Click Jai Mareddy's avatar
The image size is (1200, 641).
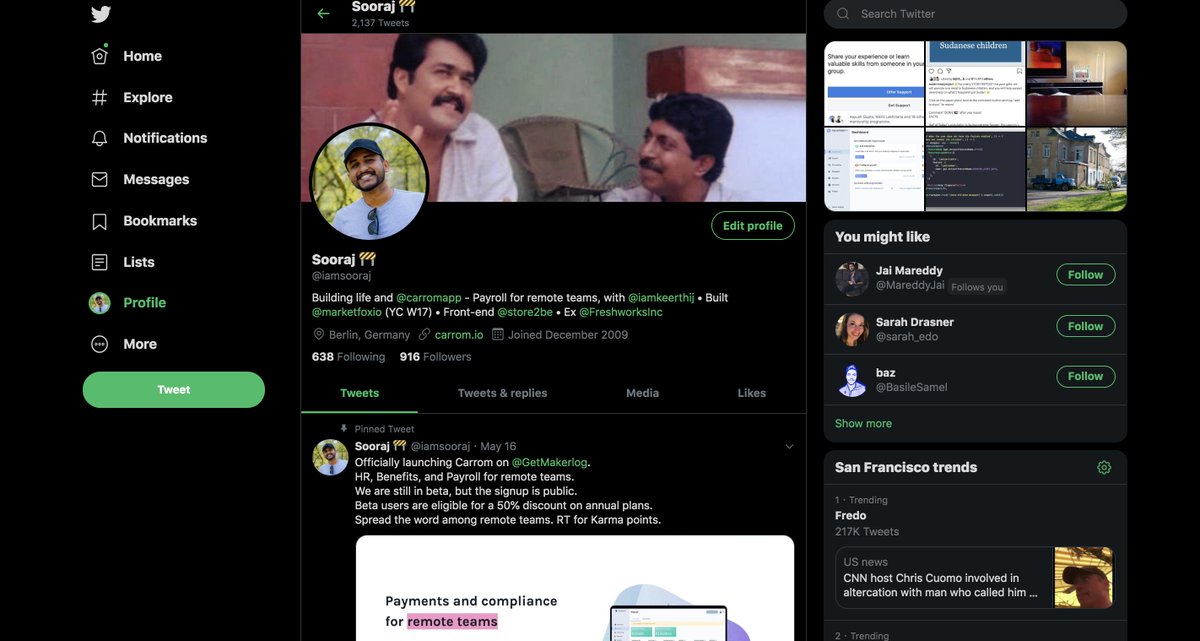[852, 279]
